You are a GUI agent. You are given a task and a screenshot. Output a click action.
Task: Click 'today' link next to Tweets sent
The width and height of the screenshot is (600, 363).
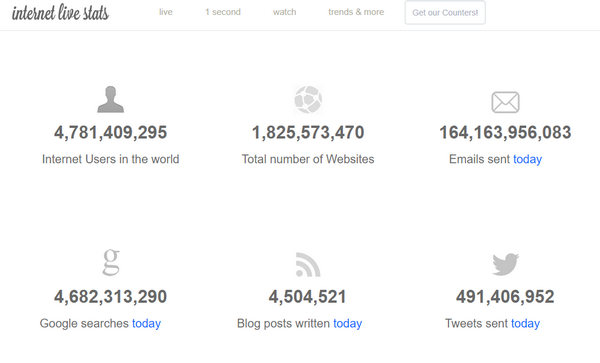(525, 324)
